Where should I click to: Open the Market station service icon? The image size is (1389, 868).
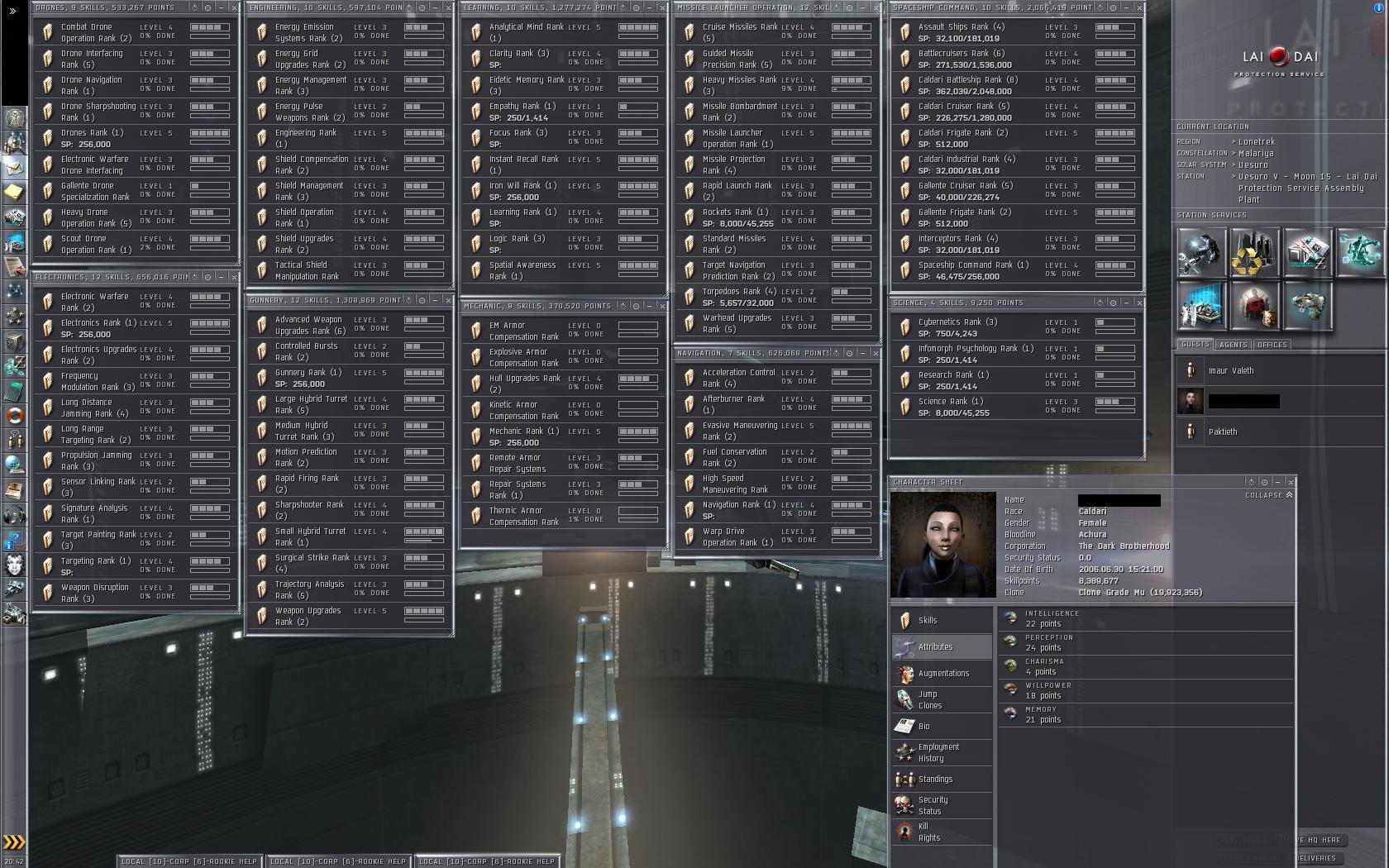(1307, 253)
